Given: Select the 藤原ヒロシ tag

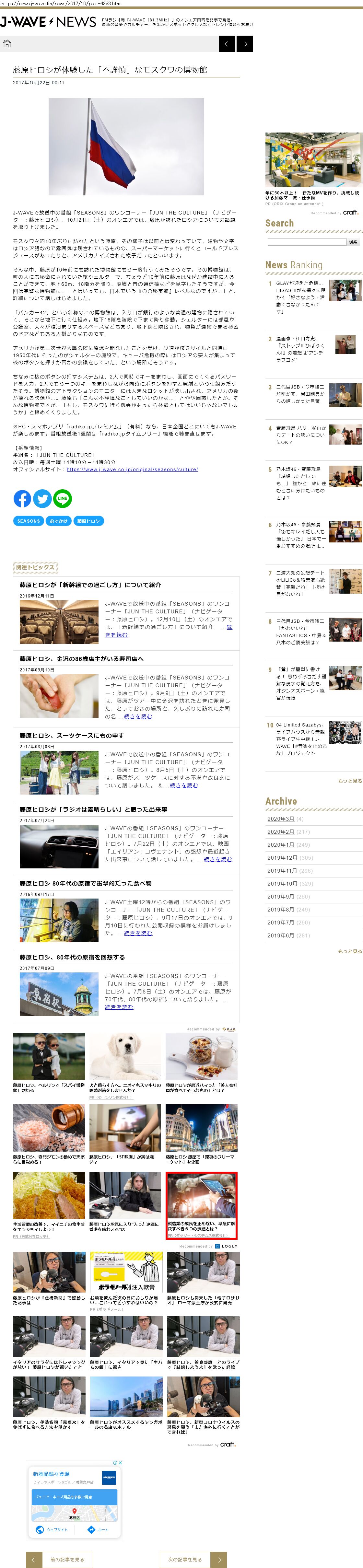Looking at the screenshot, I should pos(89,521).
